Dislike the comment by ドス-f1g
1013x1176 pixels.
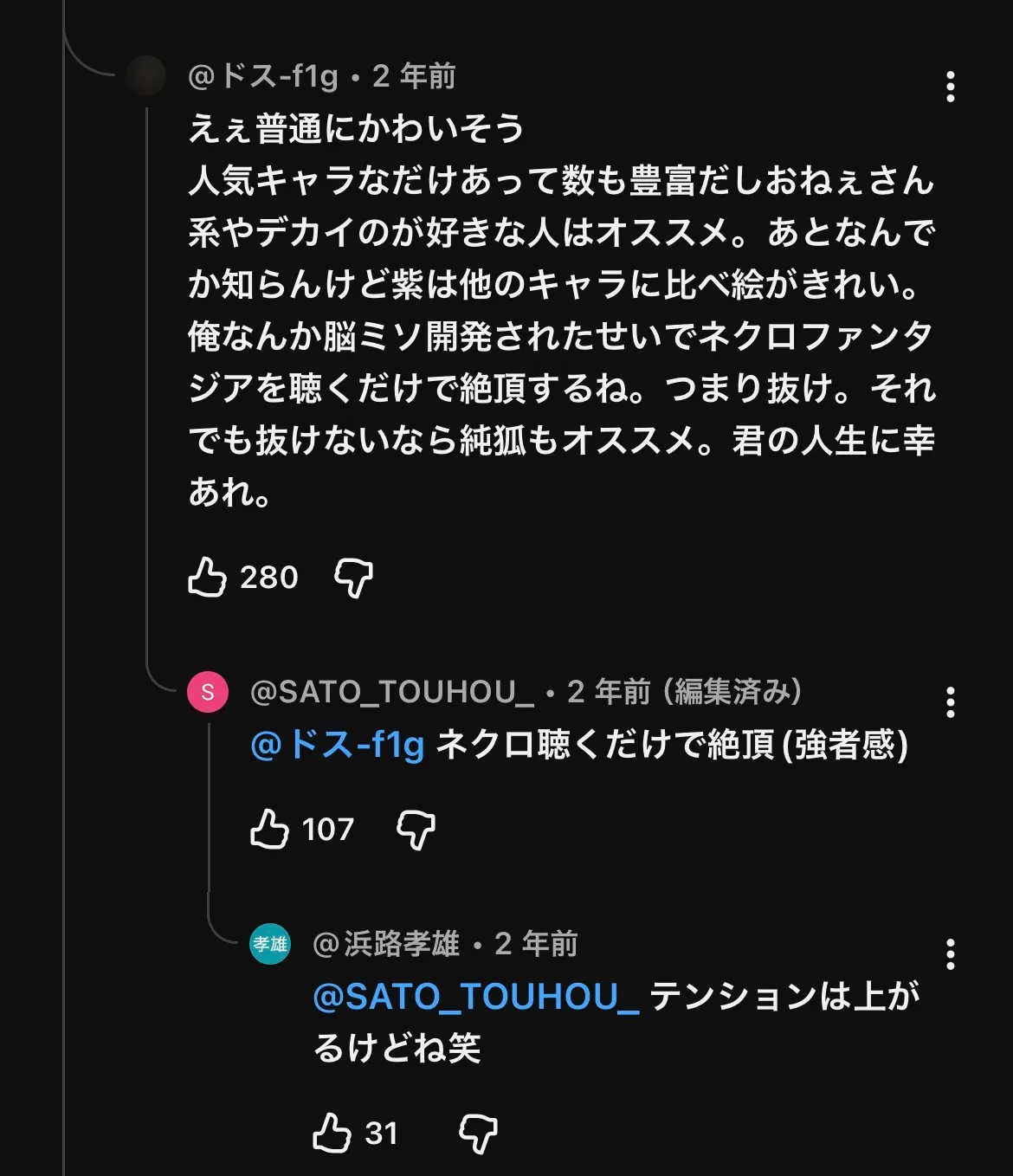[353, 578]
